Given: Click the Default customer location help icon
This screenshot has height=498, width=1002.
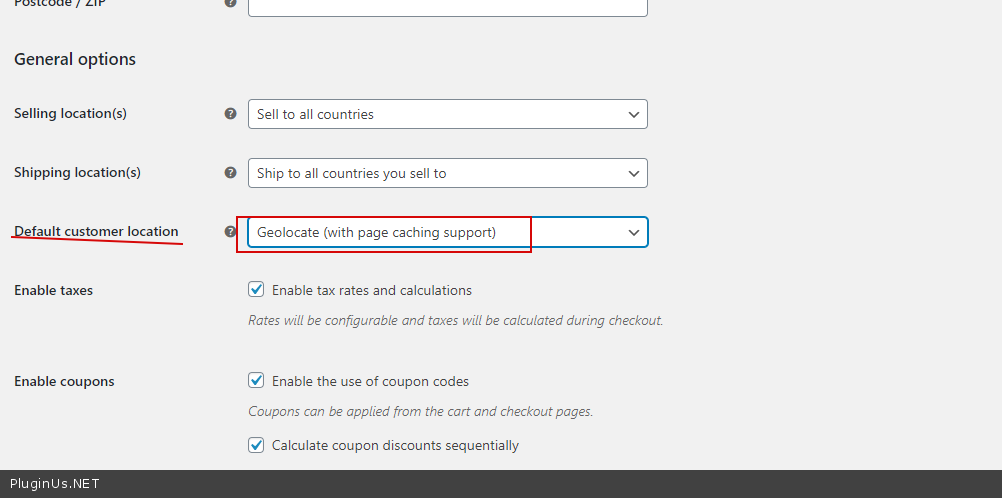Looking at the screenshot, I should click(231, 232).
